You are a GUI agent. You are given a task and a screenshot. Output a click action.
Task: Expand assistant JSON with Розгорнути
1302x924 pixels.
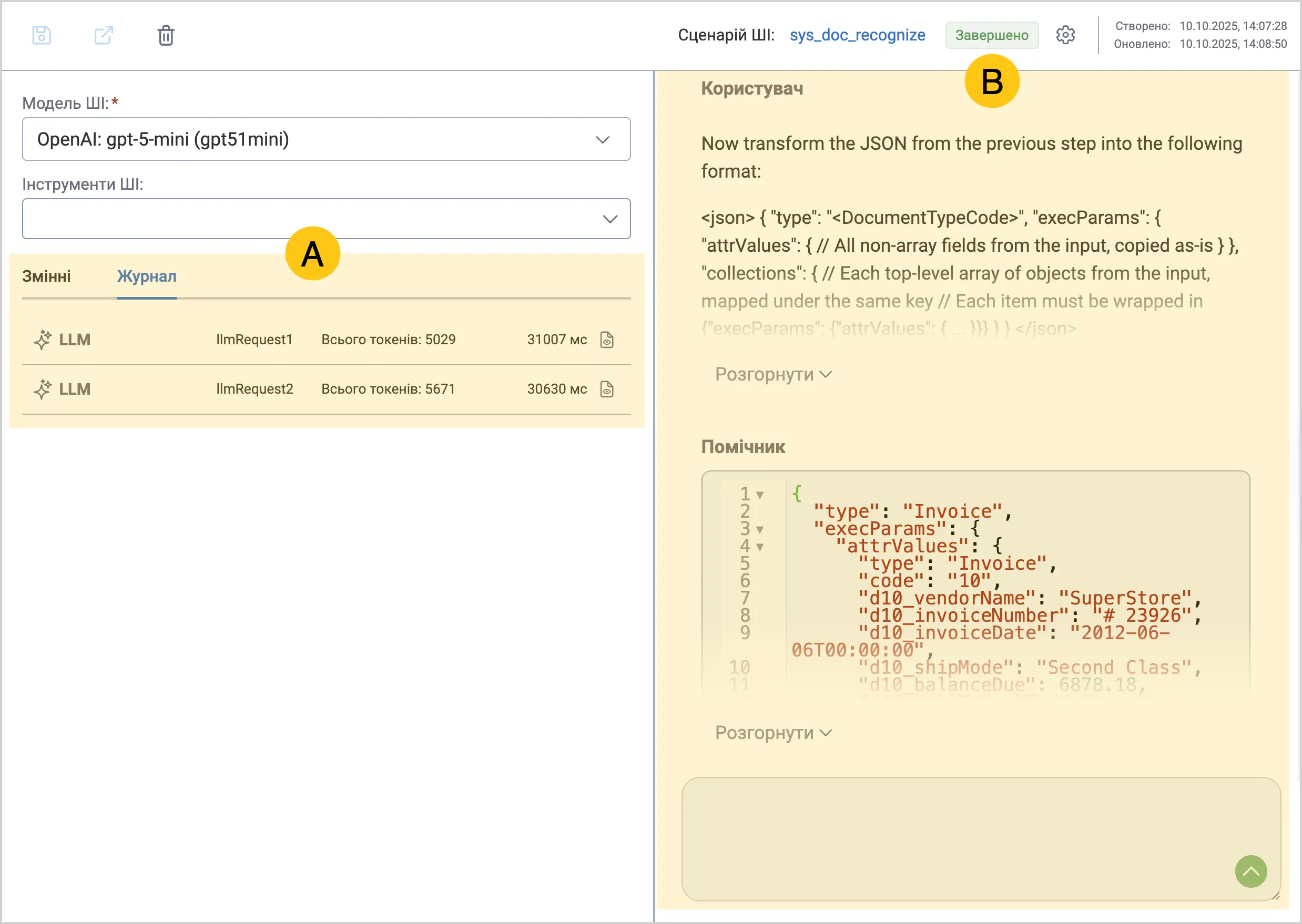coord(773,733)
